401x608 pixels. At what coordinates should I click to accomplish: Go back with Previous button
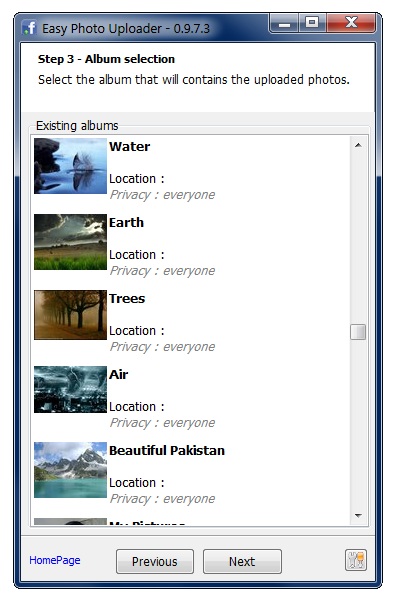[x=155, y=561]
